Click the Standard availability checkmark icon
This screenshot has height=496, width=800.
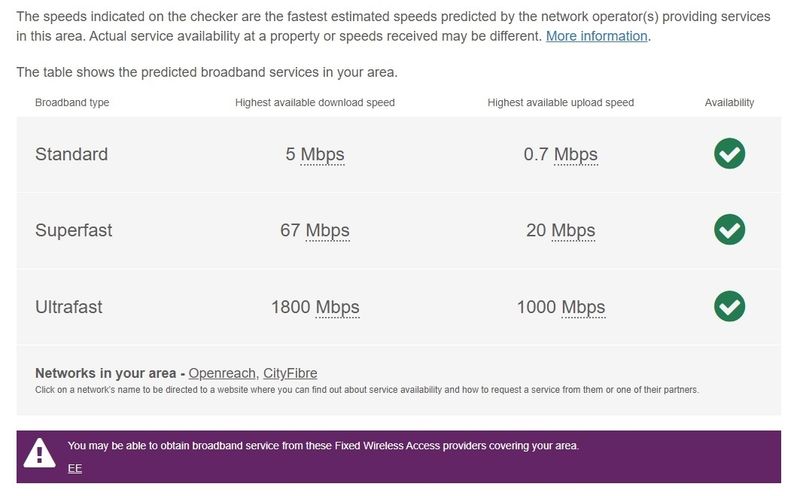click(729, 154)
